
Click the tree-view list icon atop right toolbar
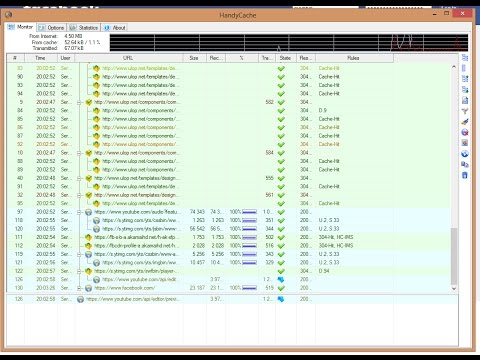(x=465, y=58)
